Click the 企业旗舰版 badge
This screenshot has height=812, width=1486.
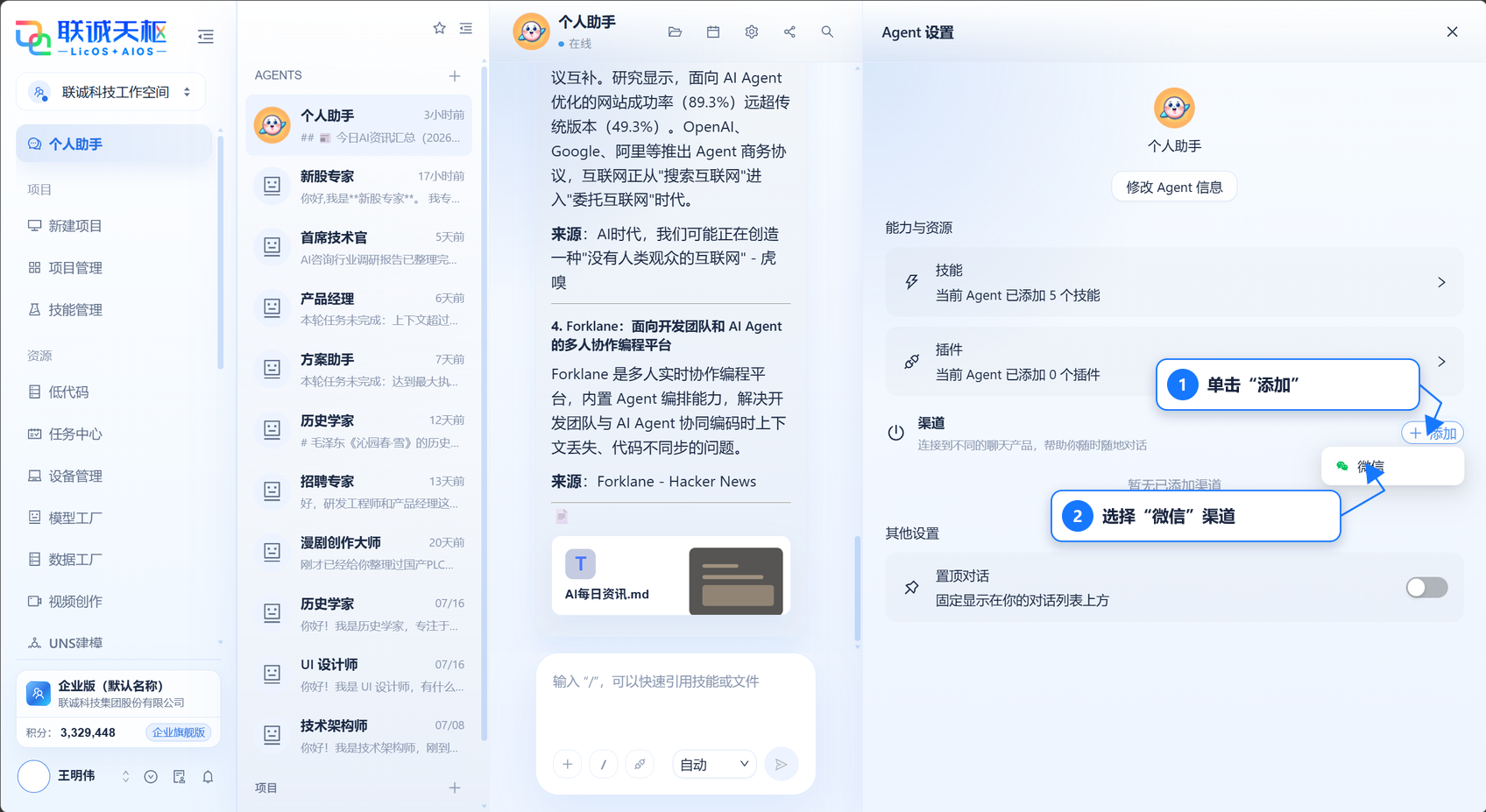click(x=179, y=732)
